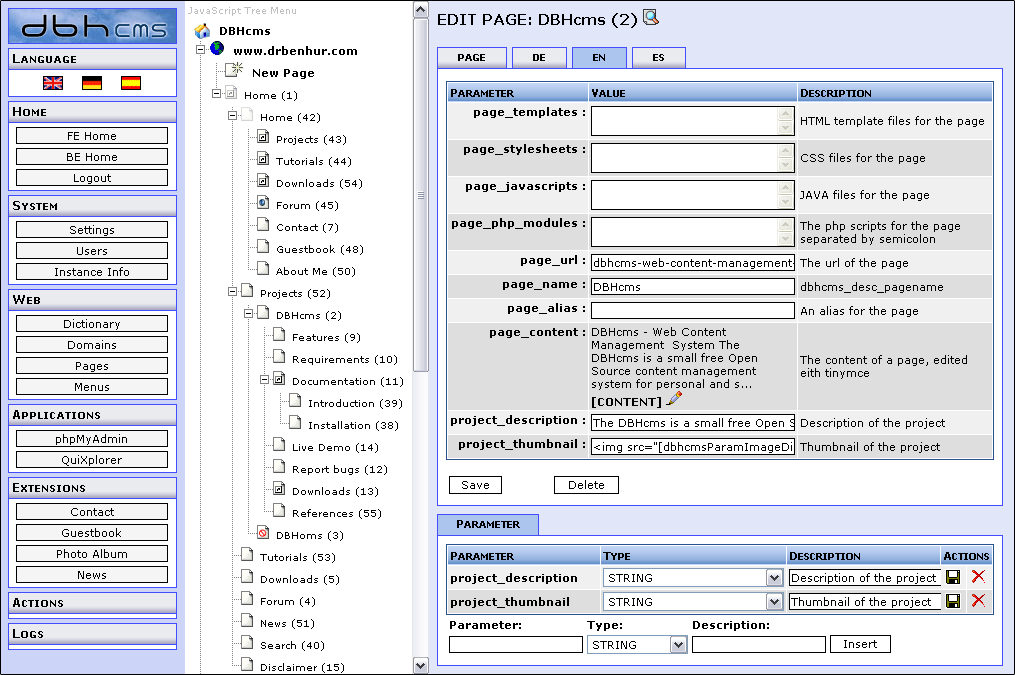Click page icon beside Contact (7)
The image size is (1015, 675).
click(263, 225)
